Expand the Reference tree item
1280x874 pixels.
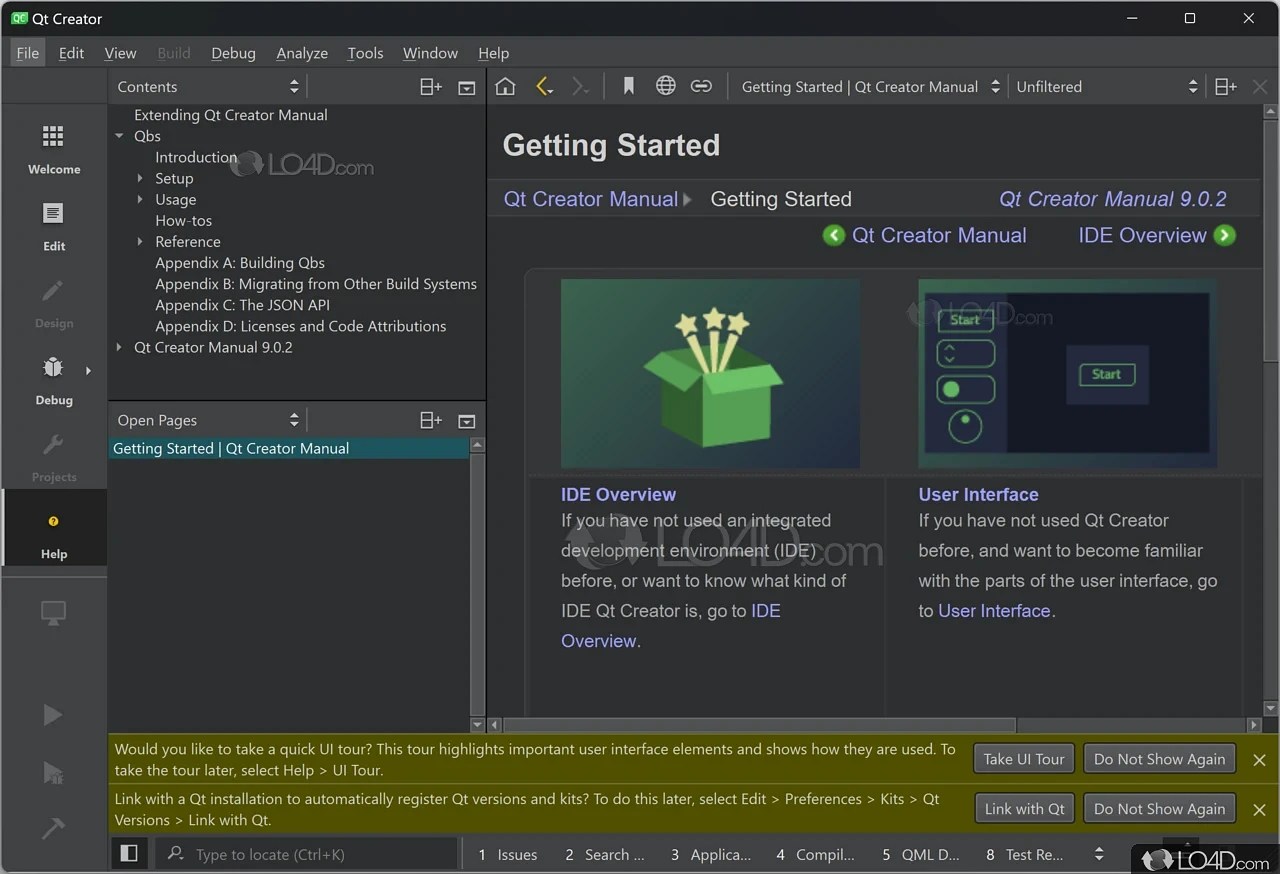point(140,241)
